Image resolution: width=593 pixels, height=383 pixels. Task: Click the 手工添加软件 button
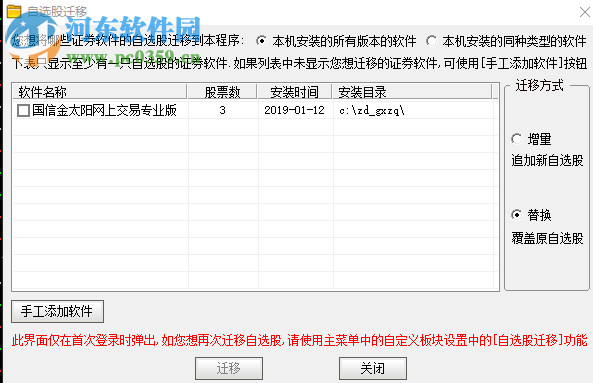57,312
